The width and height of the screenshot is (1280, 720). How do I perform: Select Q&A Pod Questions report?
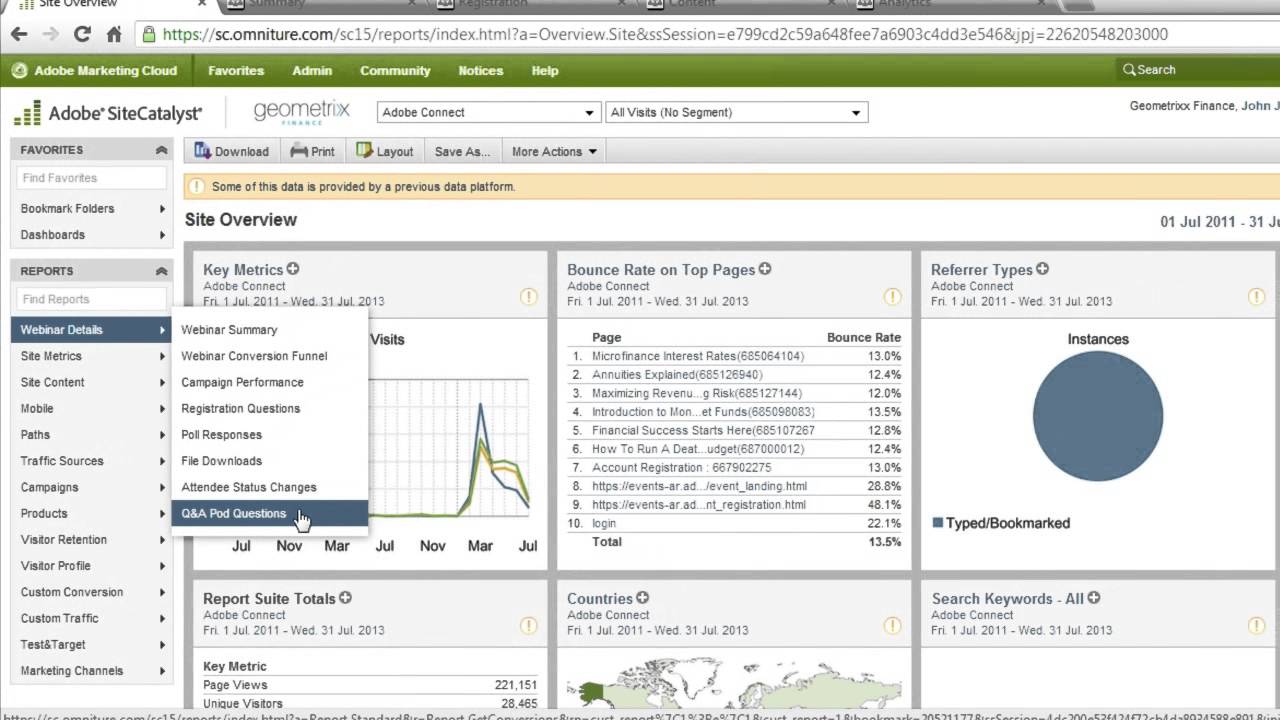270,513
